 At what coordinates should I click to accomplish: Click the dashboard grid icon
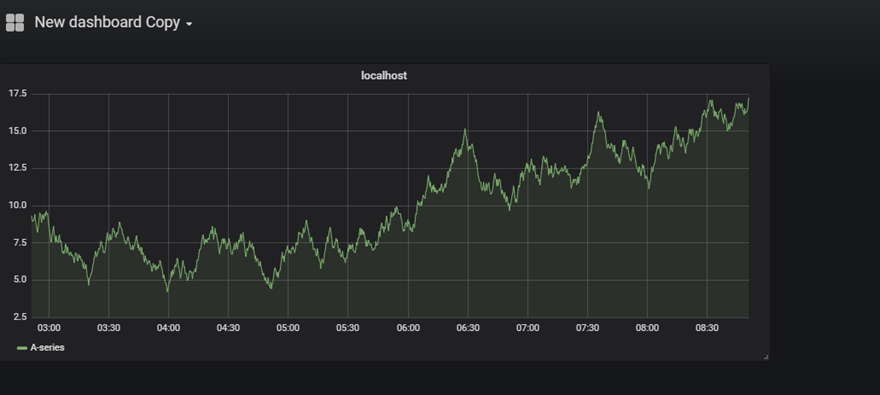point(15,23)
